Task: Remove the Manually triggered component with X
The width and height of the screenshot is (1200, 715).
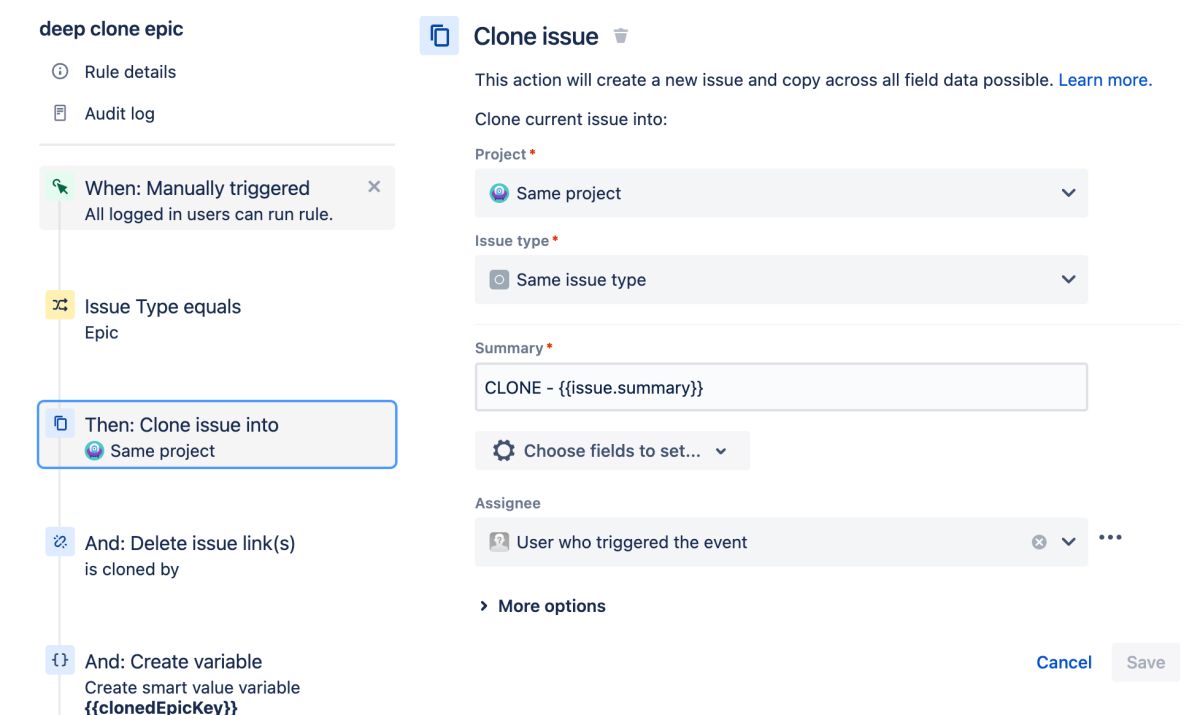Action: [x=374, y=187]
